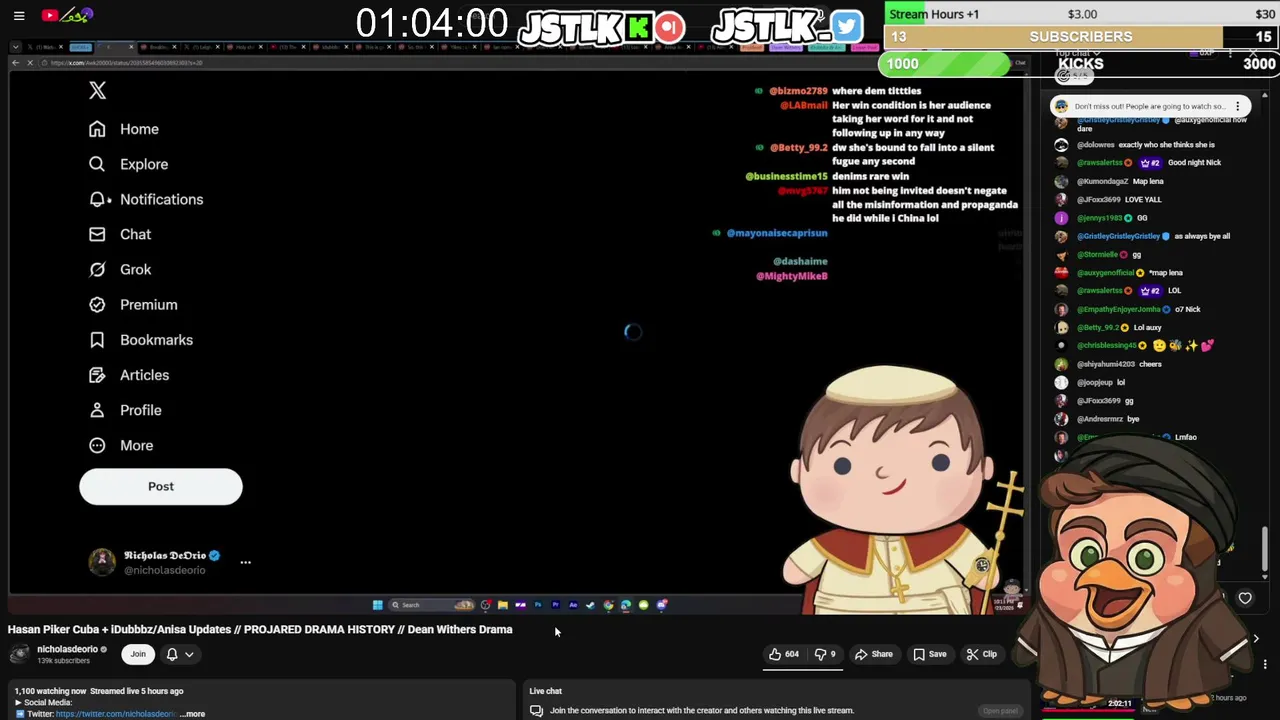Click the chat scrollbar thumb
The image size is (1280, 720).
click(1264, 548)
